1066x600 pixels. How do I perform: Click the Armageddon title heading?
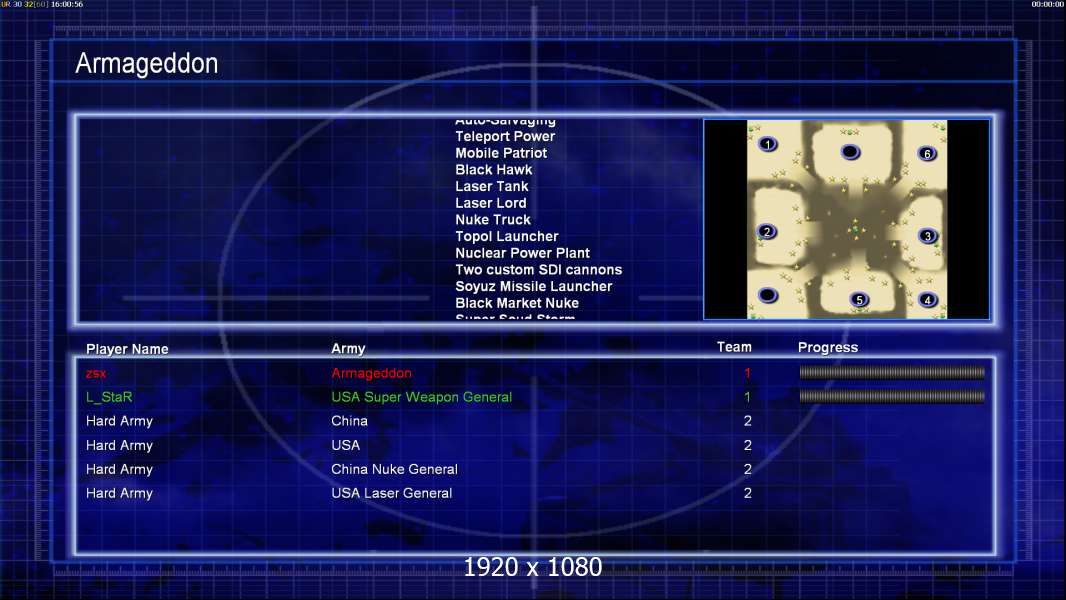(x=147, y=63)
